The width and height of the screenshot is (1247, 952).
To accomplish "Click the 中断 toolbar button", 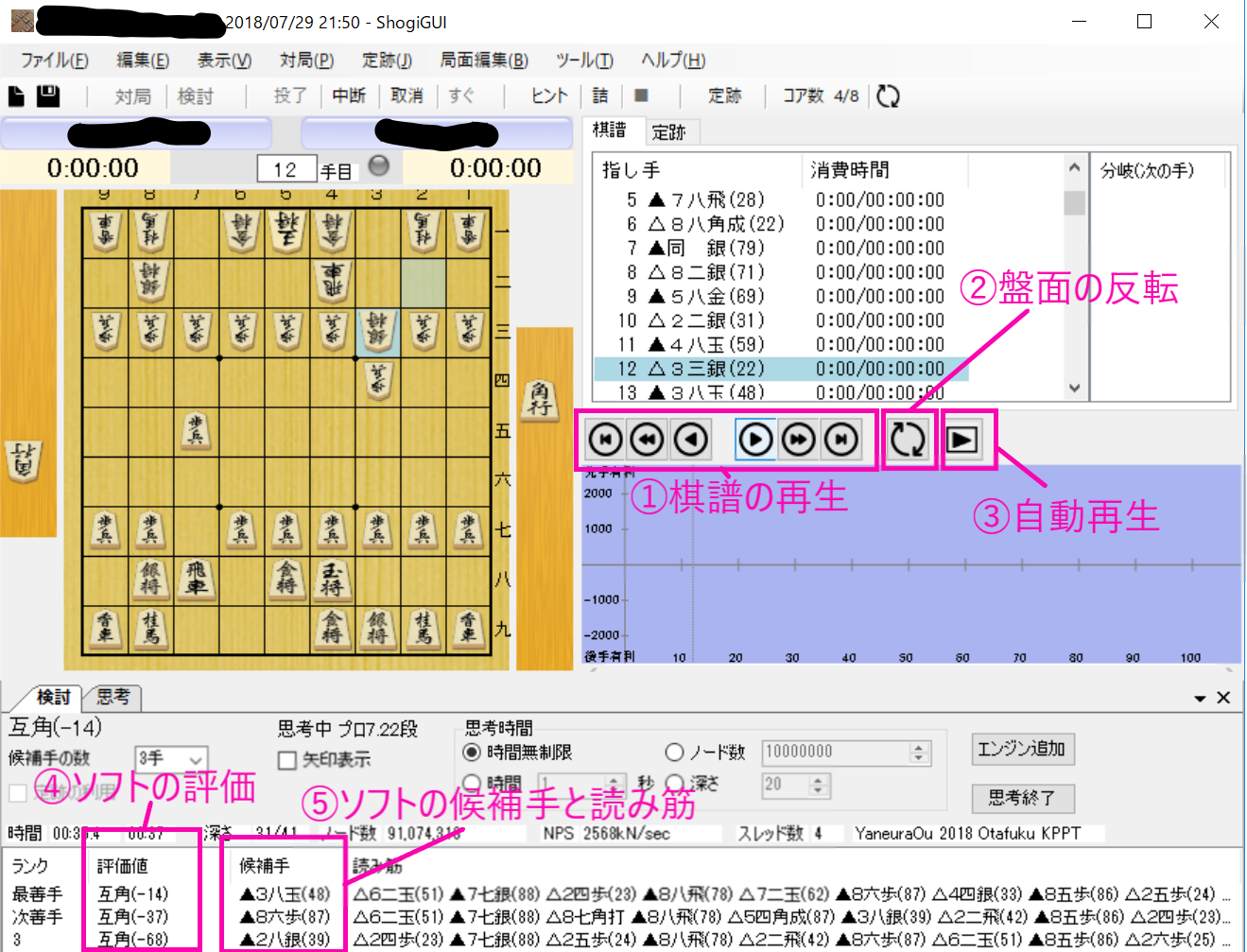I will 349,95.
